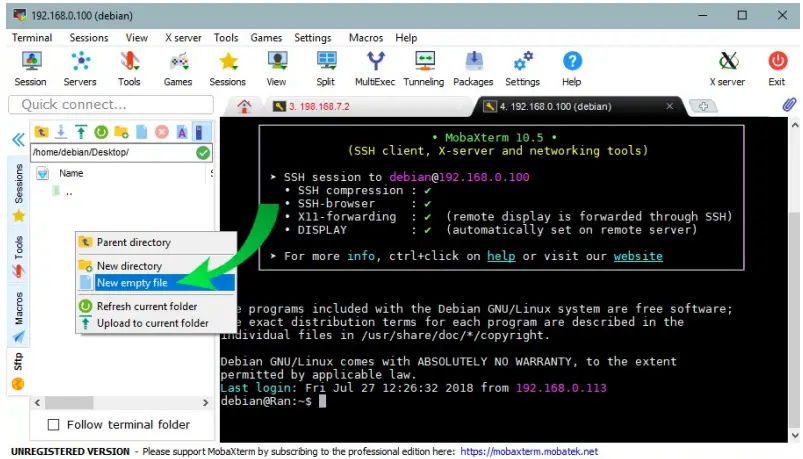Image resolution: width=803 pixels, height=459 pixels.
Task: Select New empty file menu entry
Action: click(x=132, y=283)
